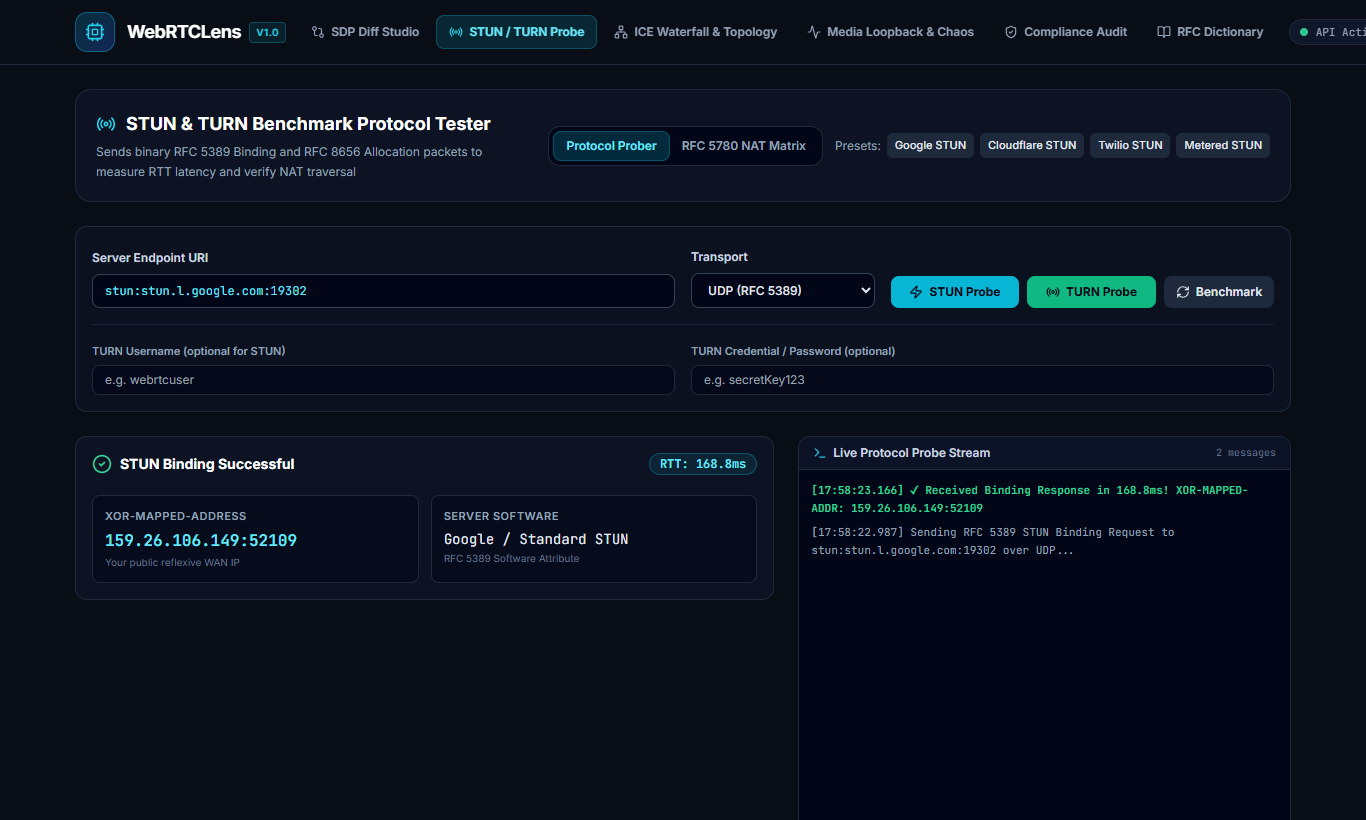The width and height of the screenshot is (1366, 820).
Task: Apply the Twilio STUN preset
Action: pos(1130,145)
